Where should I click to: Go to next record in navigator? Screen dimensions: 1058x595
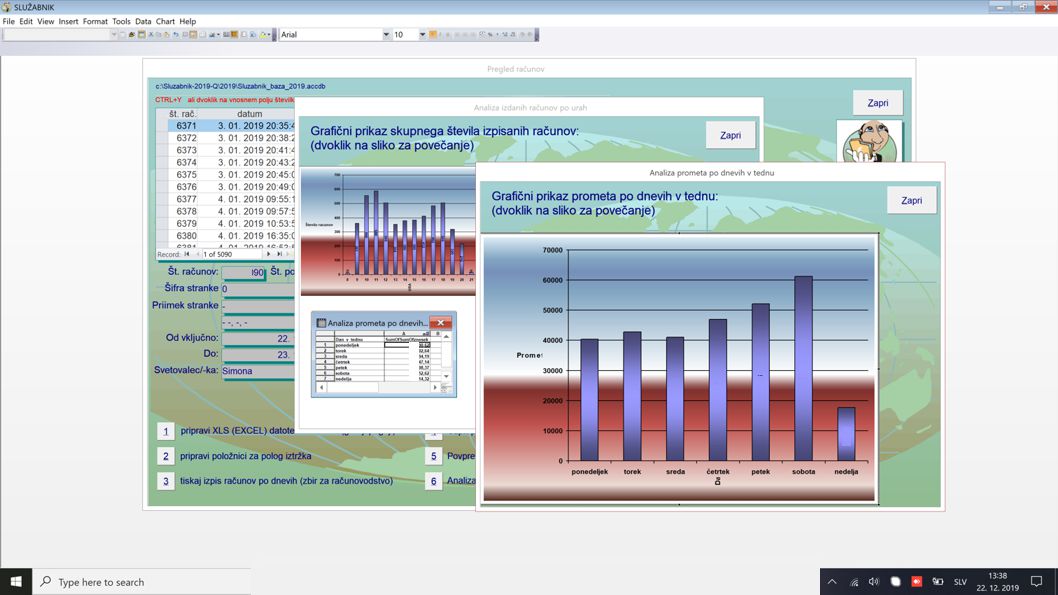point(268,254)
